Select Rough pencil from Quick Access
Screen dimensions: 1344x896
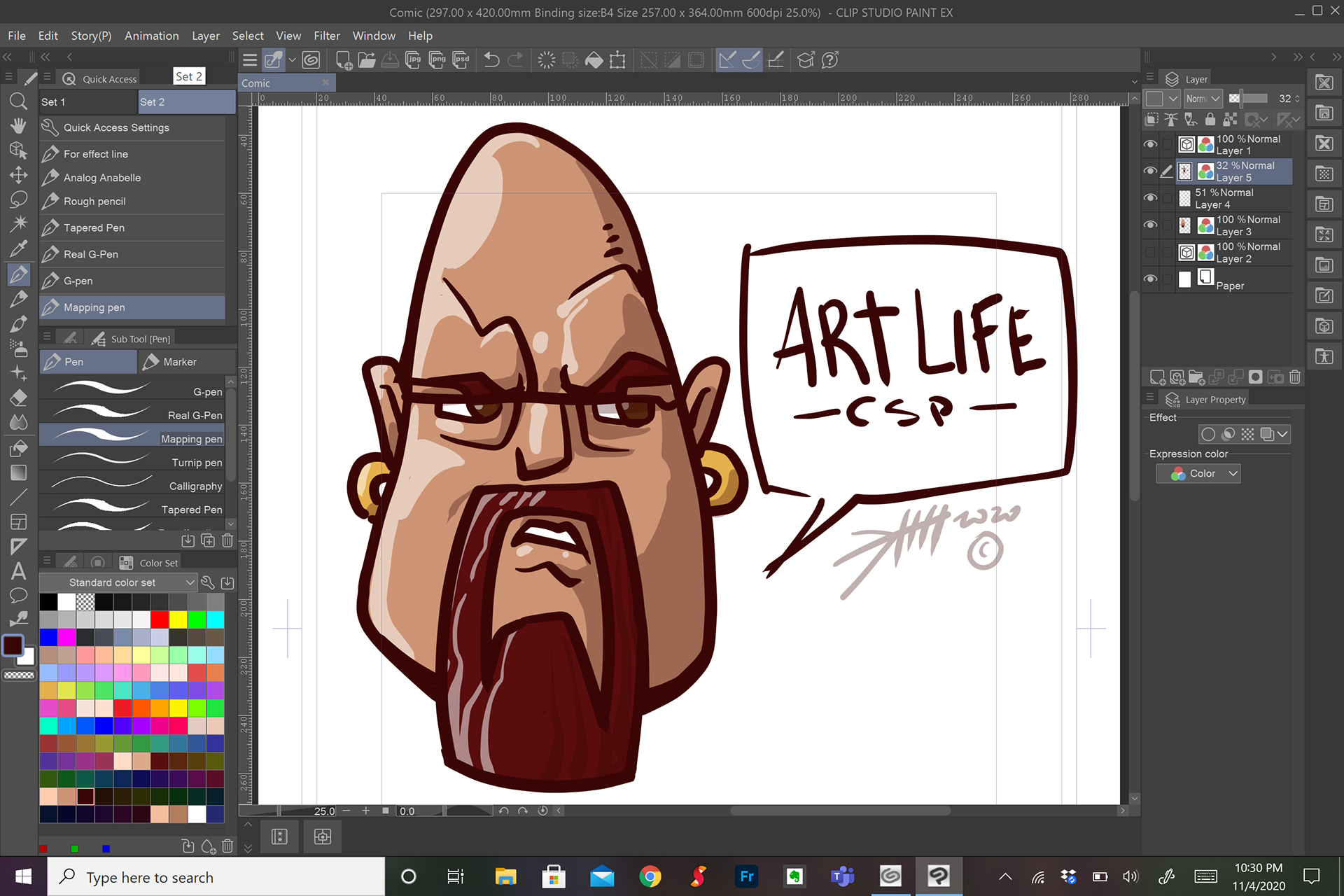[132, 202]
